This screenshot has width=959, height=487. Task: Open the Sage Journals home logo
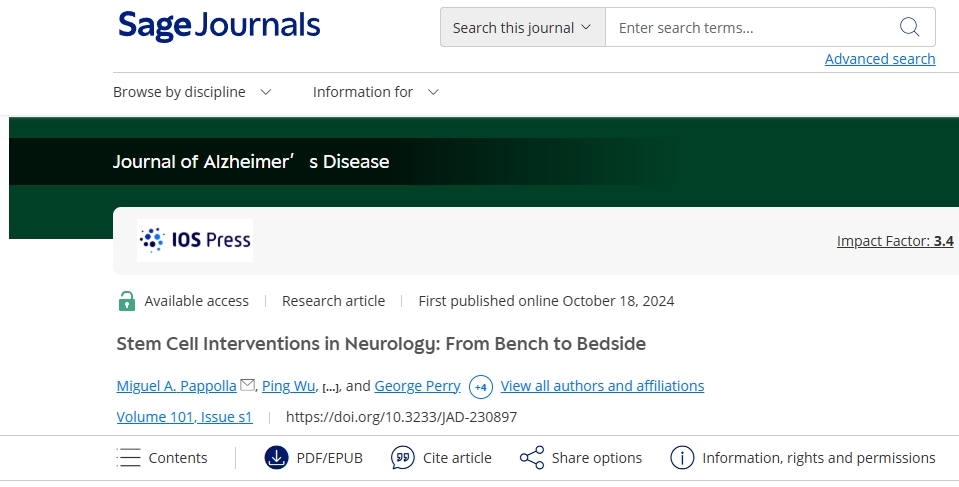click(219, 27)
